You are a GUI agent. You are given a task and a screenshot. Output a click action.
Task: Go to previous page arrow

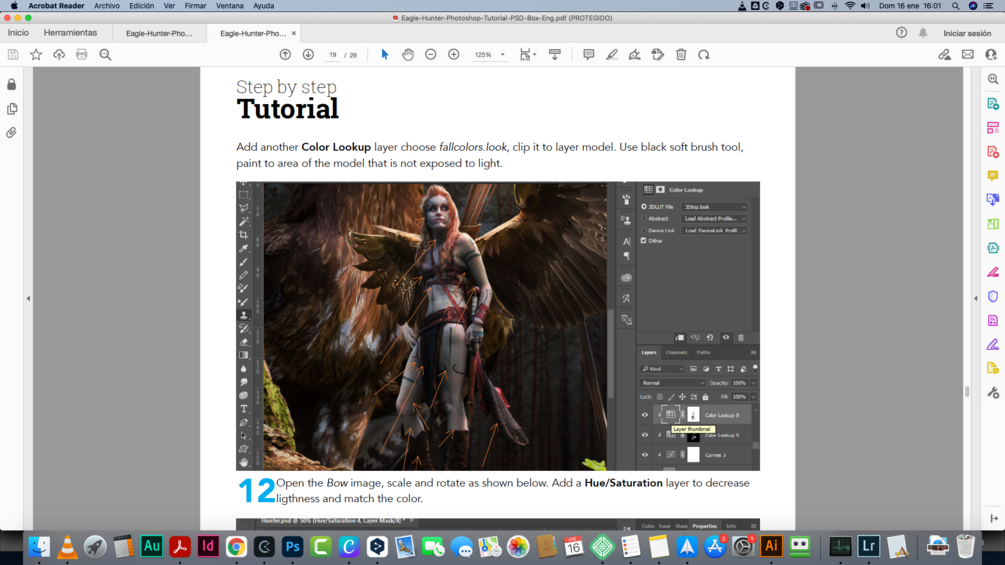coord(285,54)
